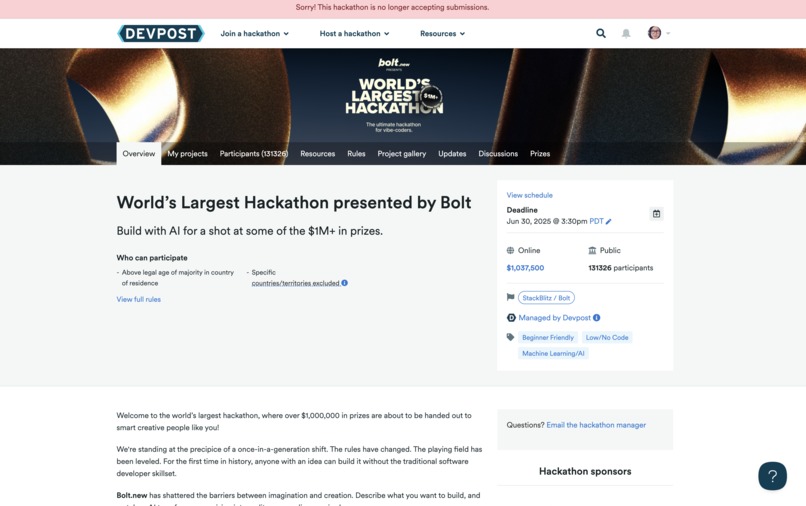Open the help question mark button

[772, 476]
